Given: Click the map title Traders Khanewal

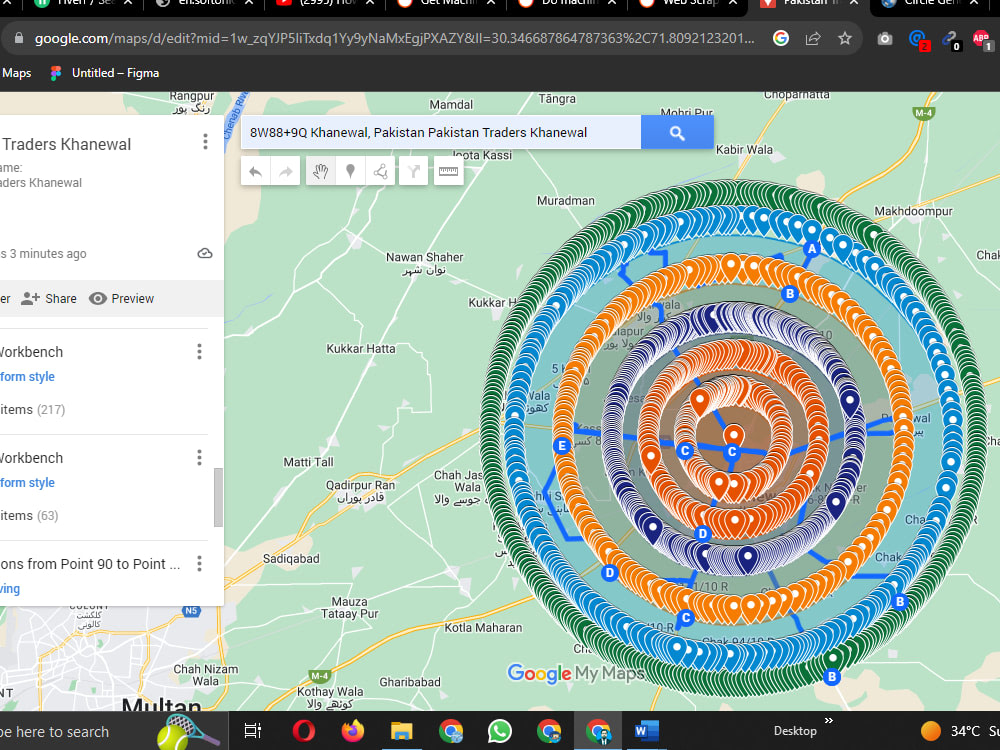Looking at the screenshot, I should [66, 144].
